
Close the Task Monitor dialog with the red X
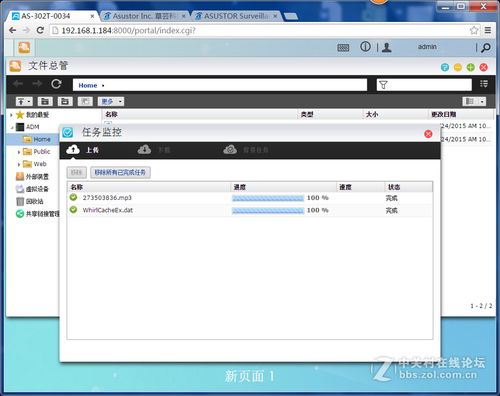[x=428, y=134]
